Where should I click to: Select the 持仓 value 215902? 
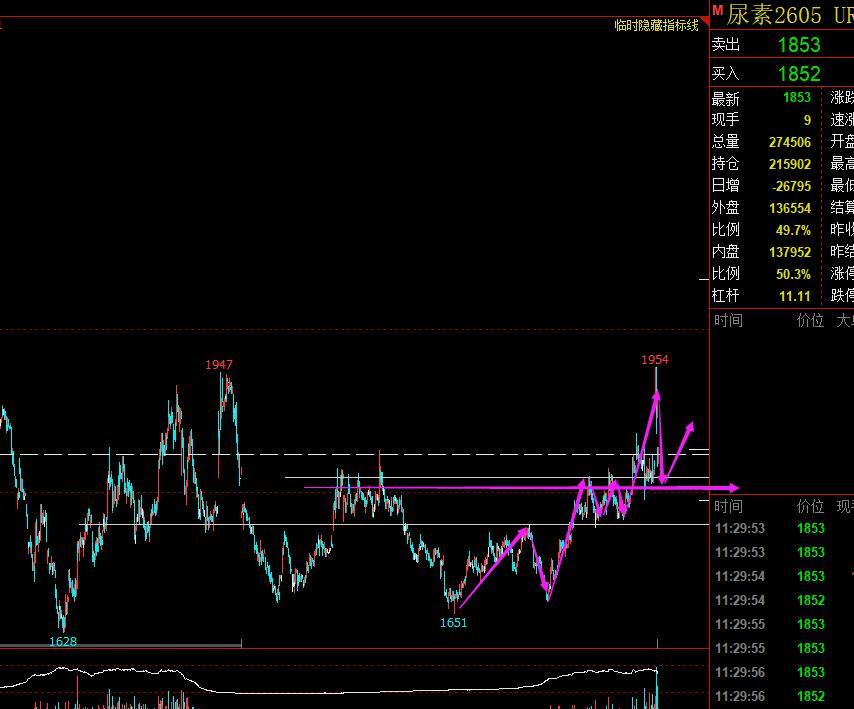coord(790,164)
